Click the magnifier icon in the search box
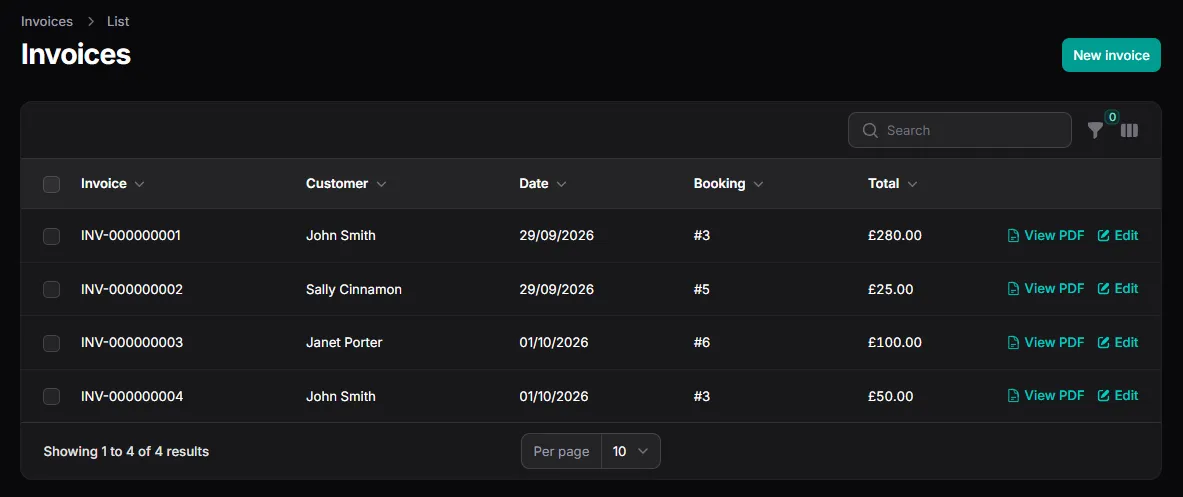Image resolution: width=1183 pixels, height=497 pixels. click(x=870, y=130)
